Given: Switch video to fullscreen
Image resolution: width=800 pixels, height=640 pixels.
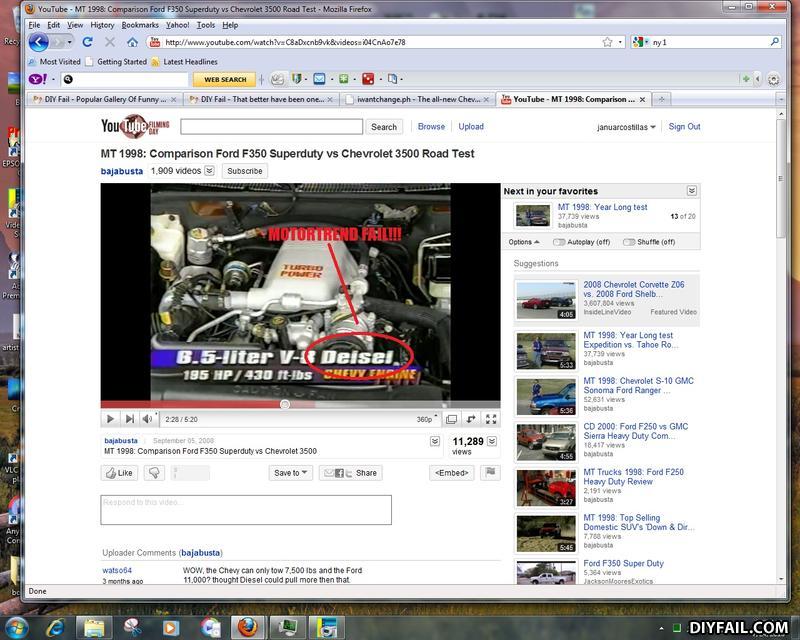Looking at the screenshot, I should pyautogui.click(x=491, y=419).
